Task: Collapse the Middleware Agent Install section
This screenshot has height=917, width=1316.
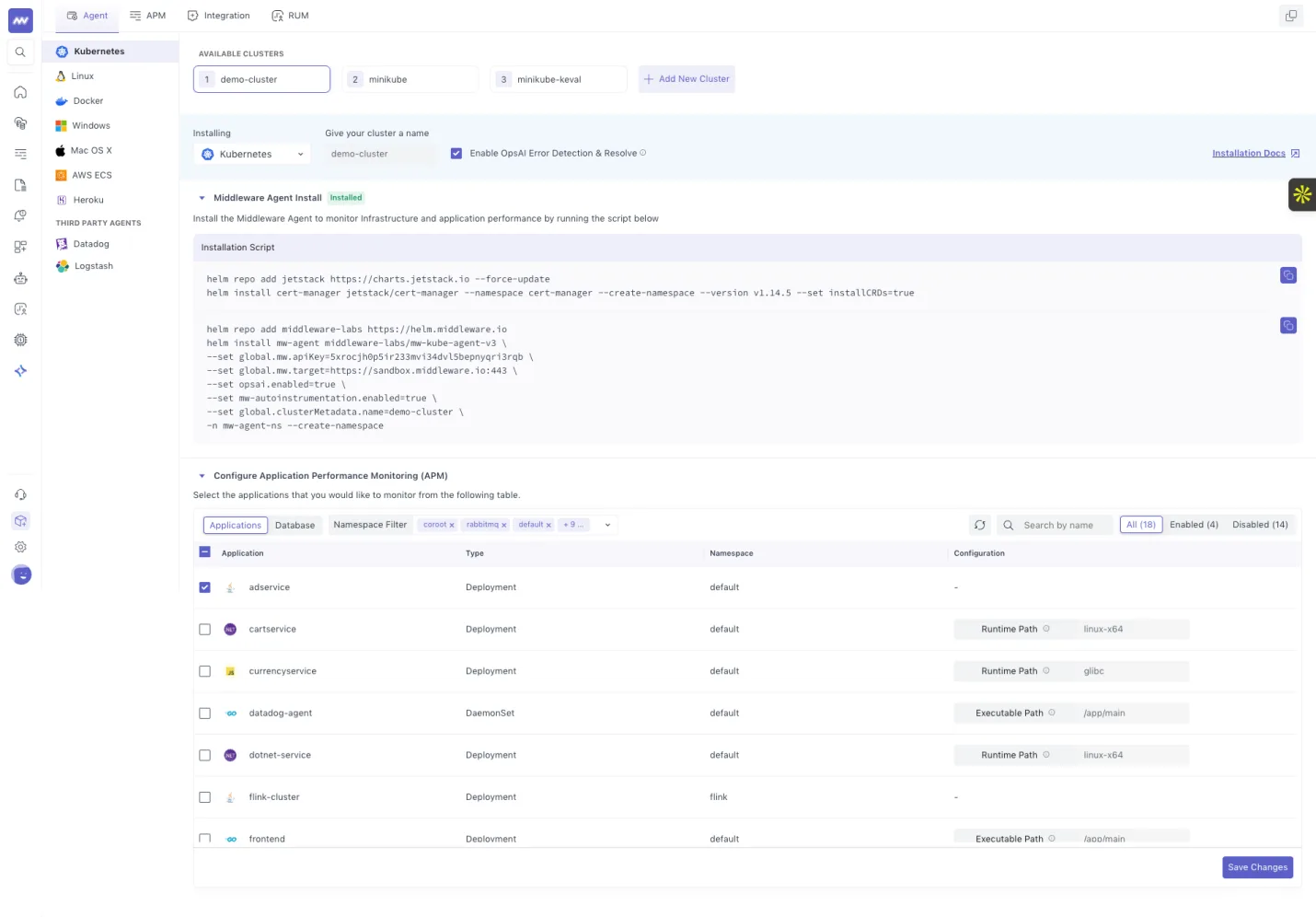Action: point(202,198)
